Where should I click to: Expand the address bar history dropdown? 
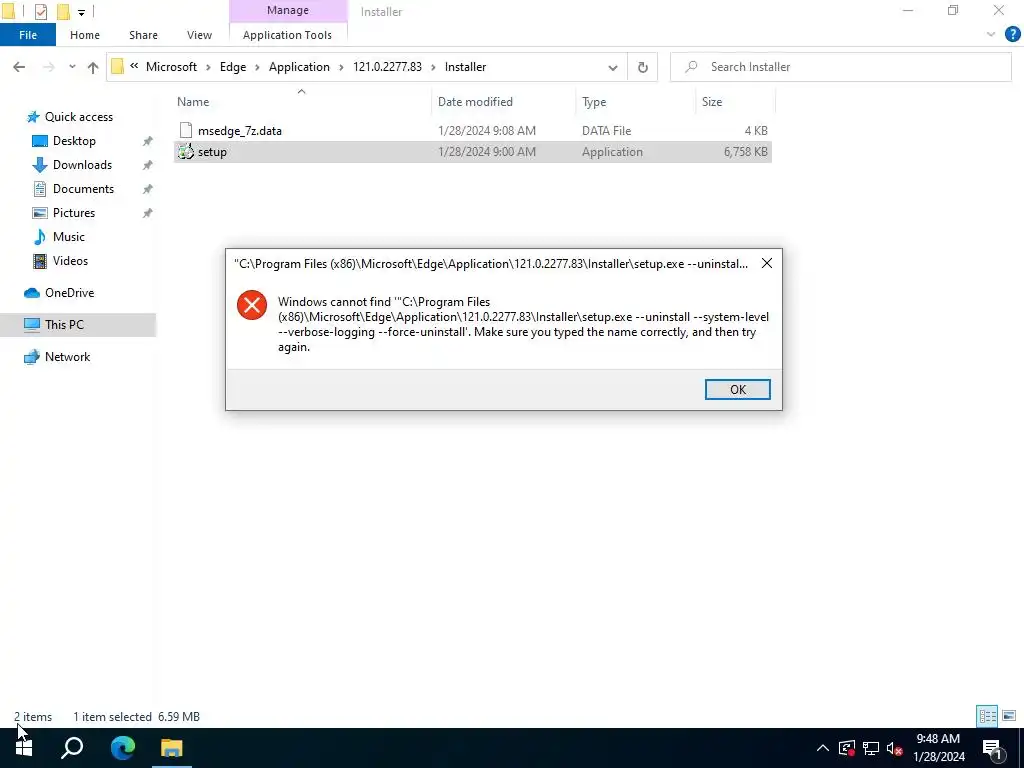point(613,67)
